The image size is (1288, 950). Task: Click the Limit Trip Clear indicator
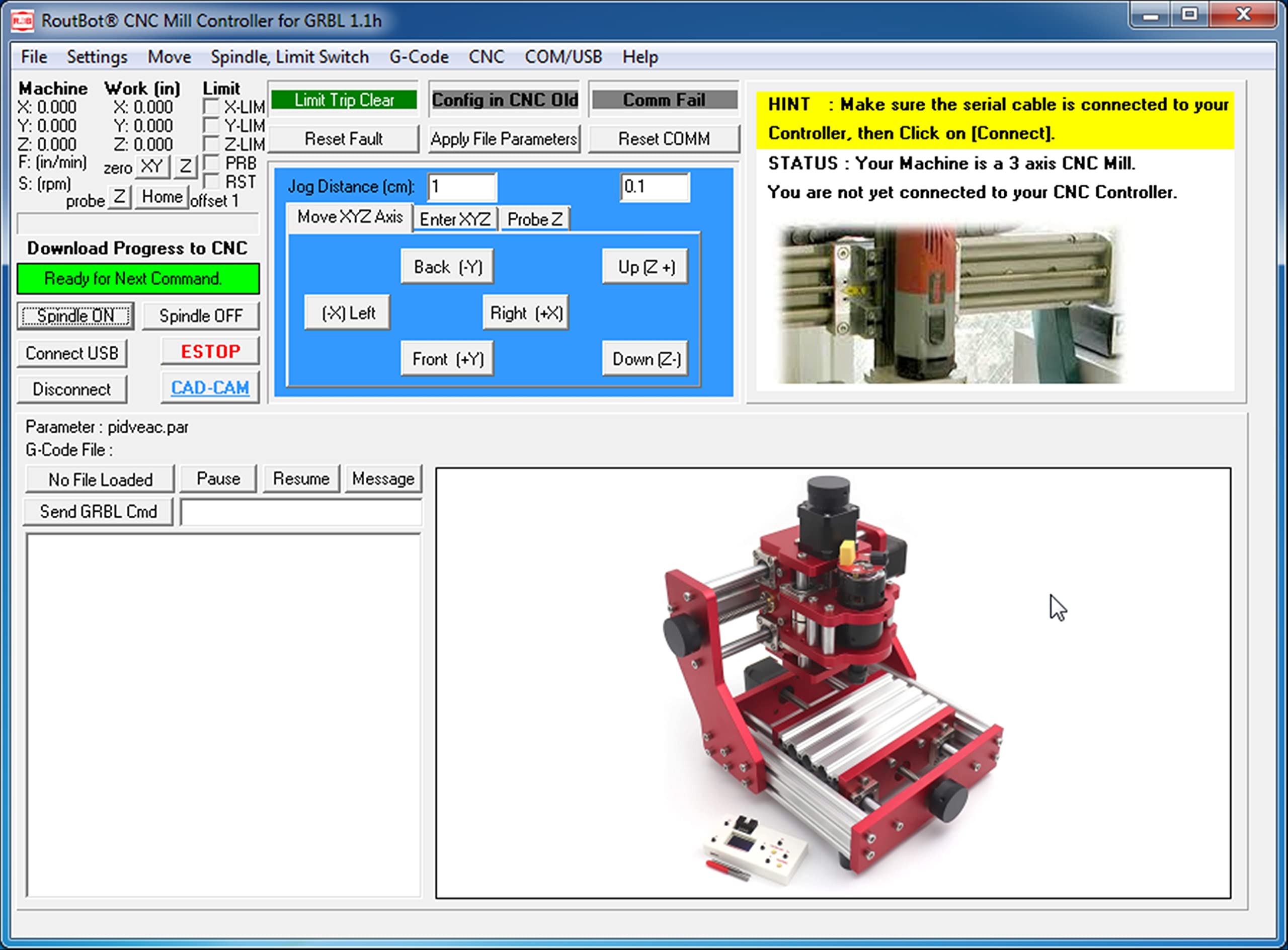tap(344, 100)
